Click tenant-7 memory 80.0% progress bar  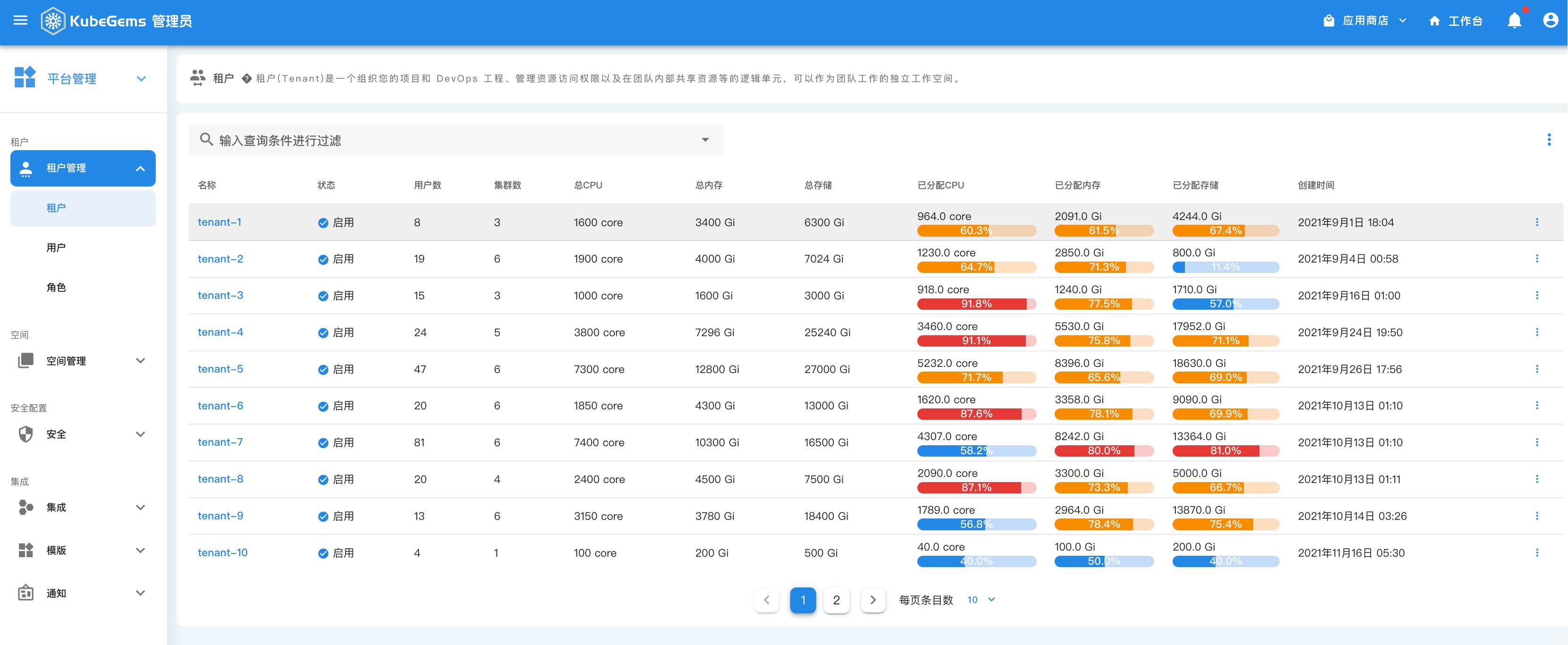coord(1104,451)
